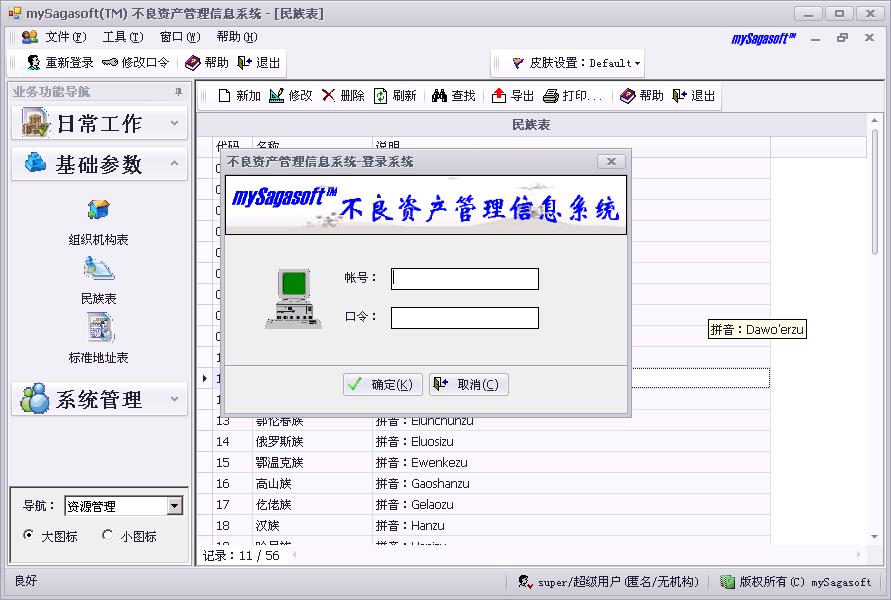Click 拼音:Hanzu cell

coord(571,526)
